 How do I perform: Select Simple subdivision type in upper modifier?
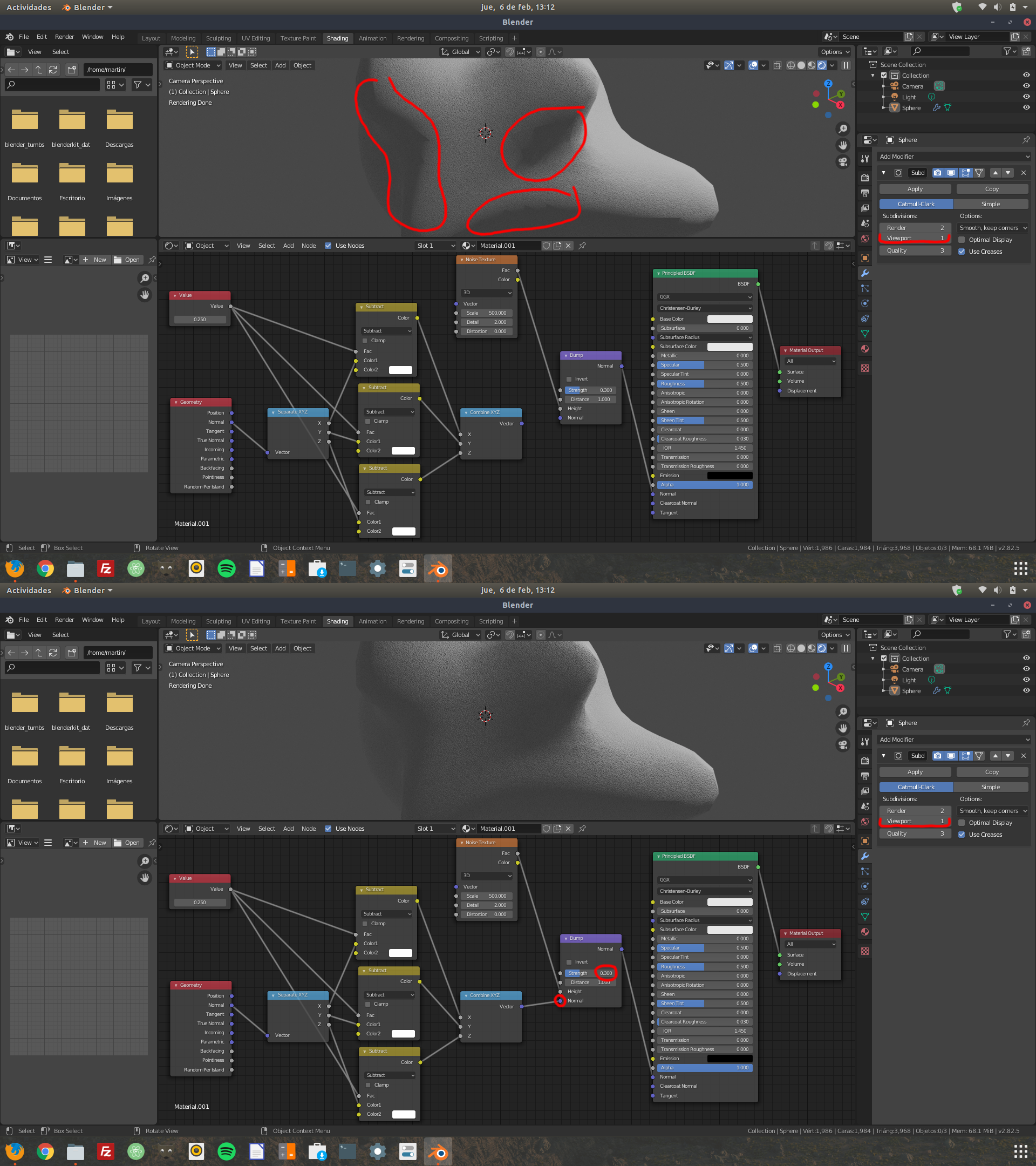[990, 204]
